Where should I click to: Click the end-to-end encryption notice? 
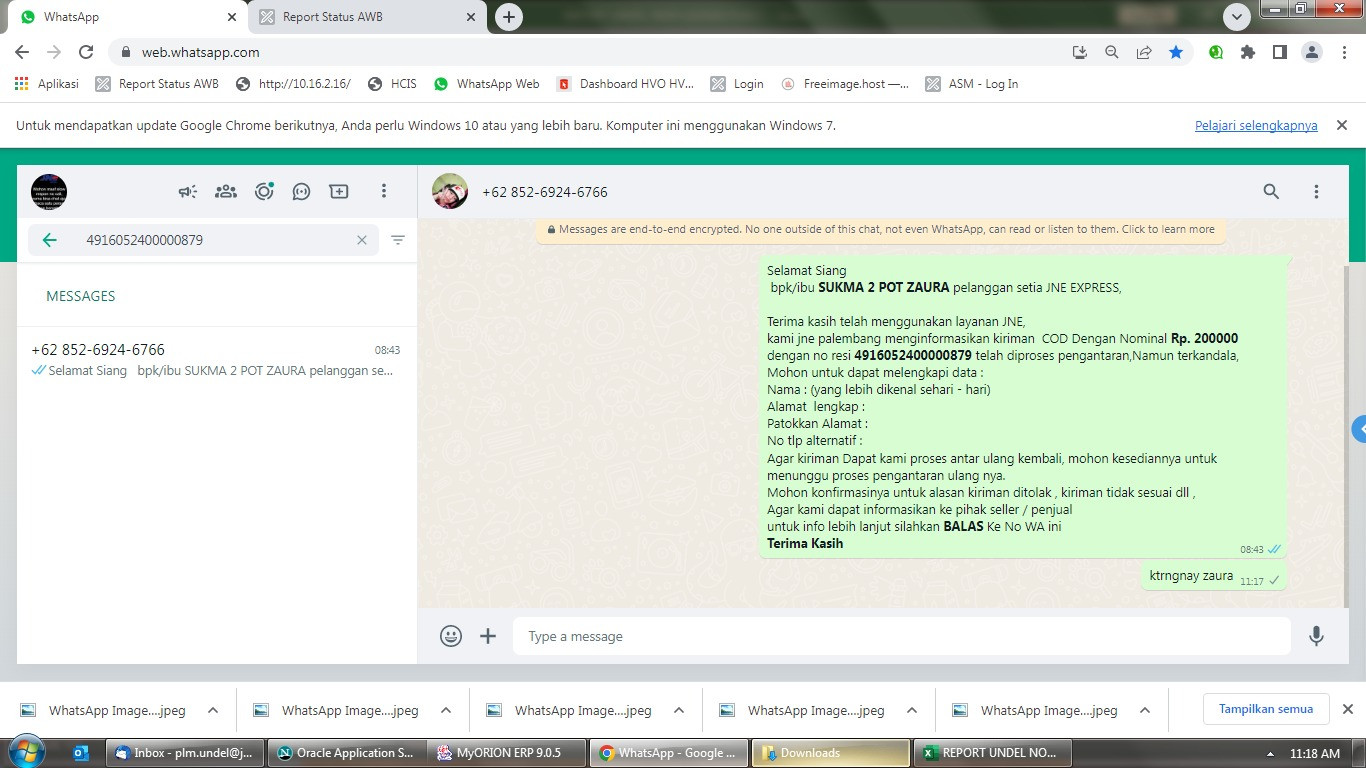point(881,229)
